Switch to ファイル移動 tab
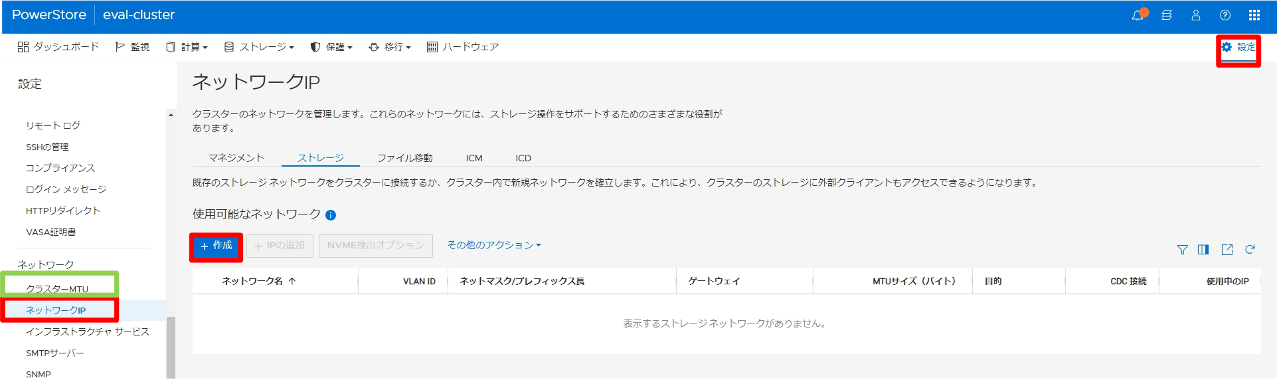The image size is (1277, 379). [405, 158]
